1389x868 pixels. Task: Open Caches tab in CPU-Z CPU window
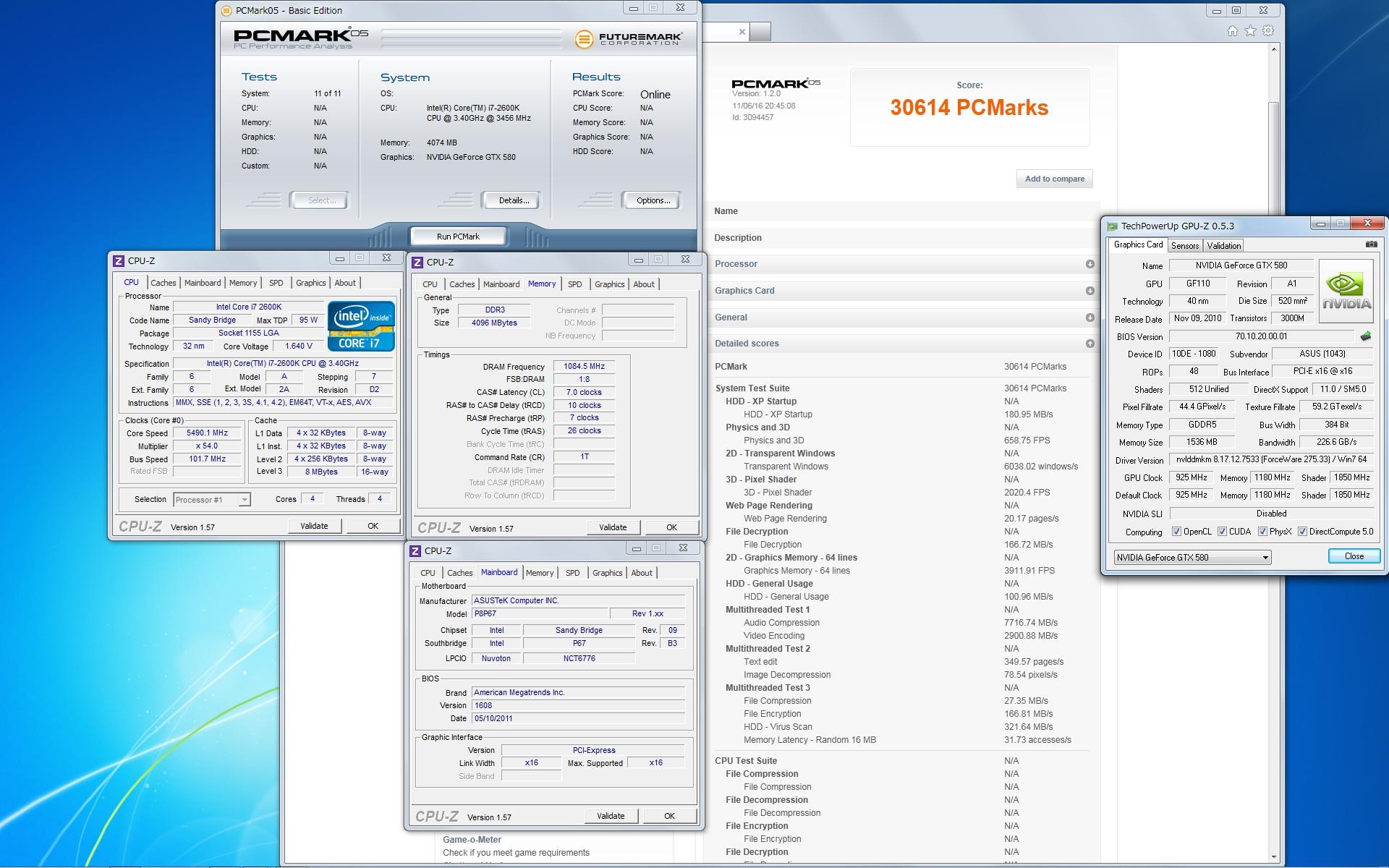(x=163, y=283)
